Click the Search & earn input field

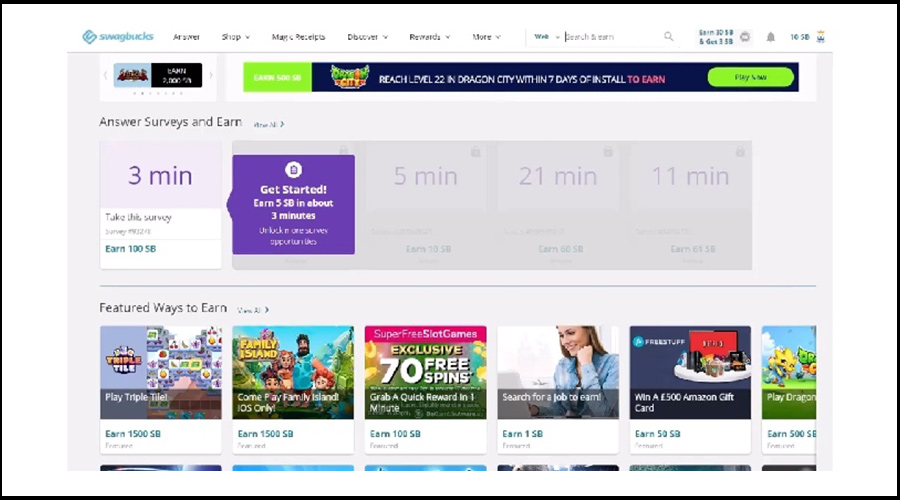pyautogui.click(x=610, y=37)
